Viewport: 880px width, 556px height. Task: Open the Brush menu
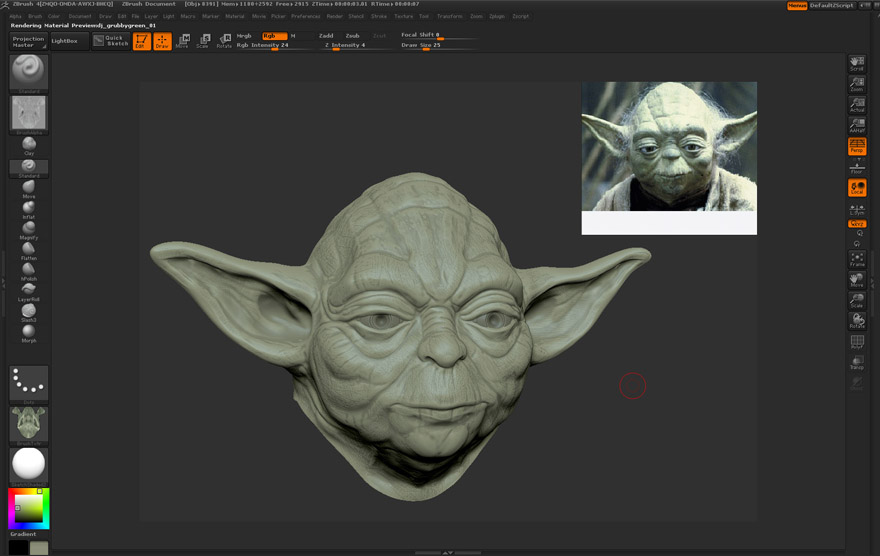tap(35, 16)
